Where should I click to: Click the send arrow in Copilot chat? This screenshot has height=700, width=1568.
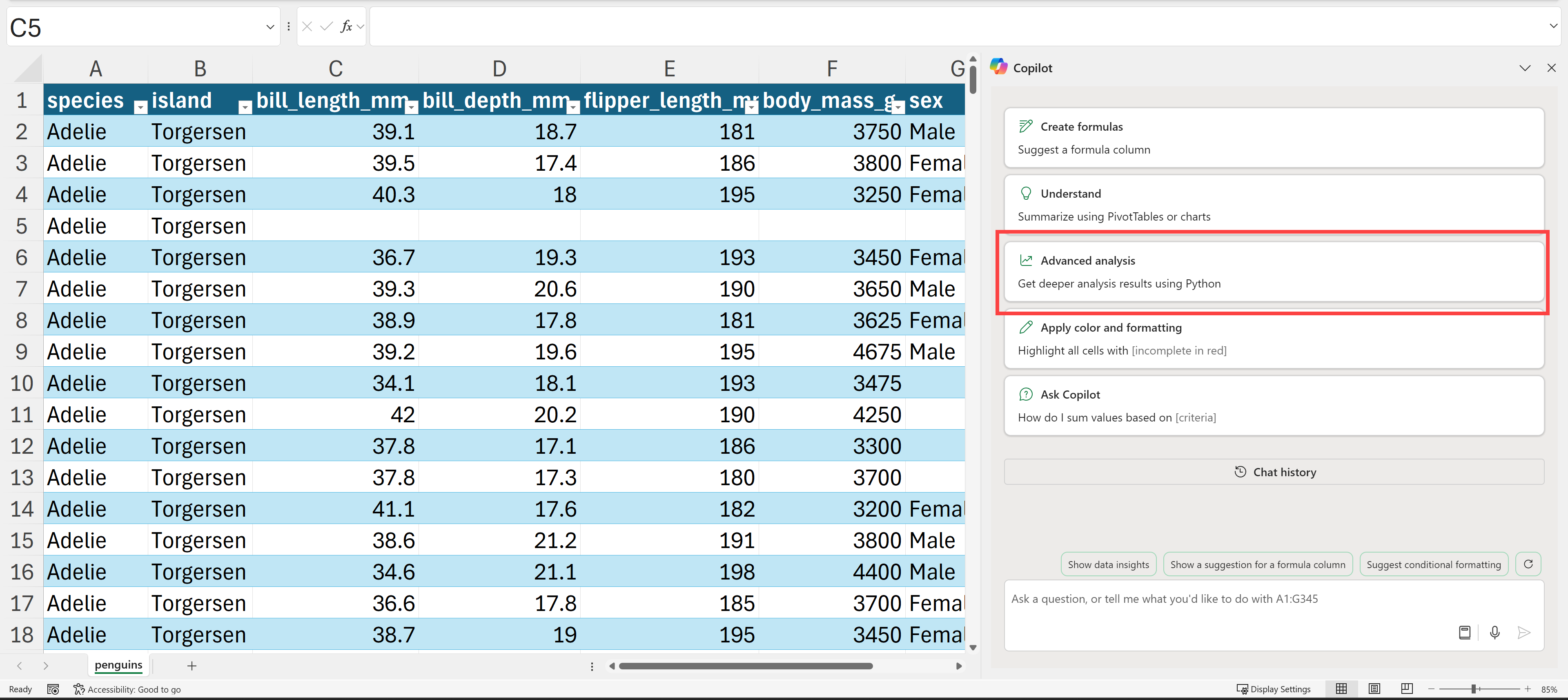1523,633
